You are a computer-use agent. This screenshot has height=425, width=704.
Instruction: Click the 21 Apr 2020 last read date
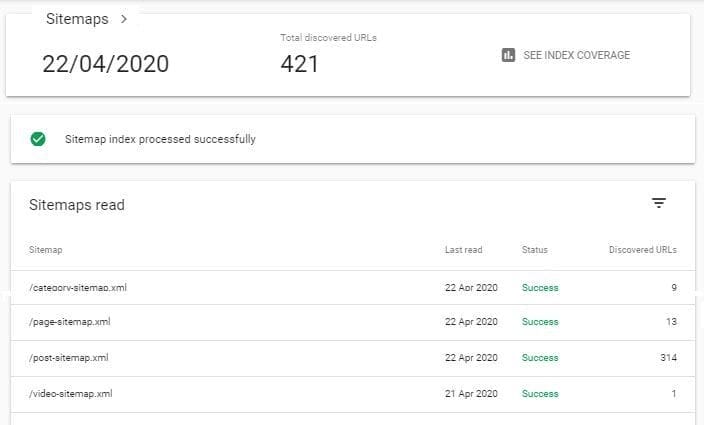coord(471,393)
